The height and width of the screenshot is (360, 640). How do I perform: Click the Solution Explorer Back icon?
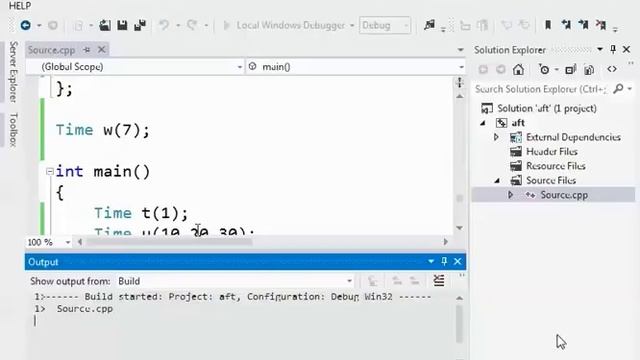[x=483, y=70]
